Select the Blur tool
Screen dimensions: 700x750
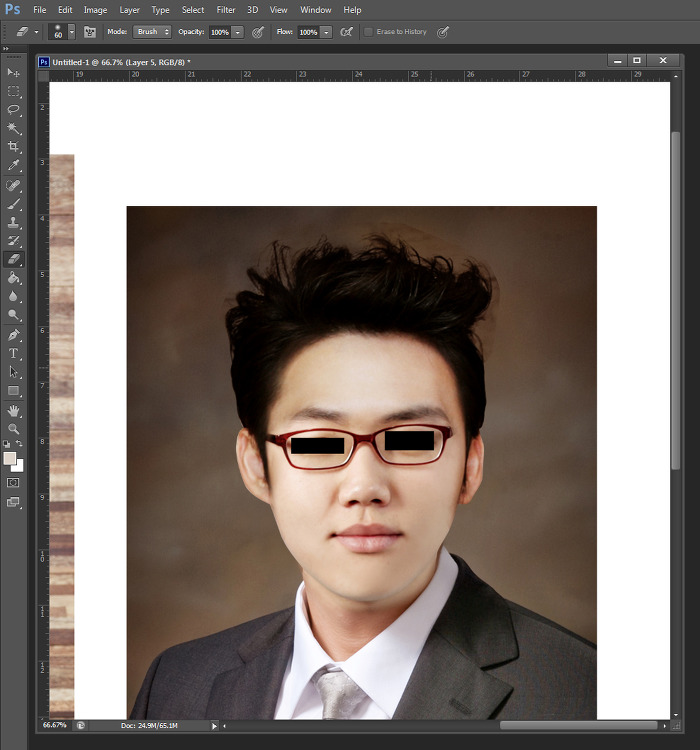coord(13,297)
